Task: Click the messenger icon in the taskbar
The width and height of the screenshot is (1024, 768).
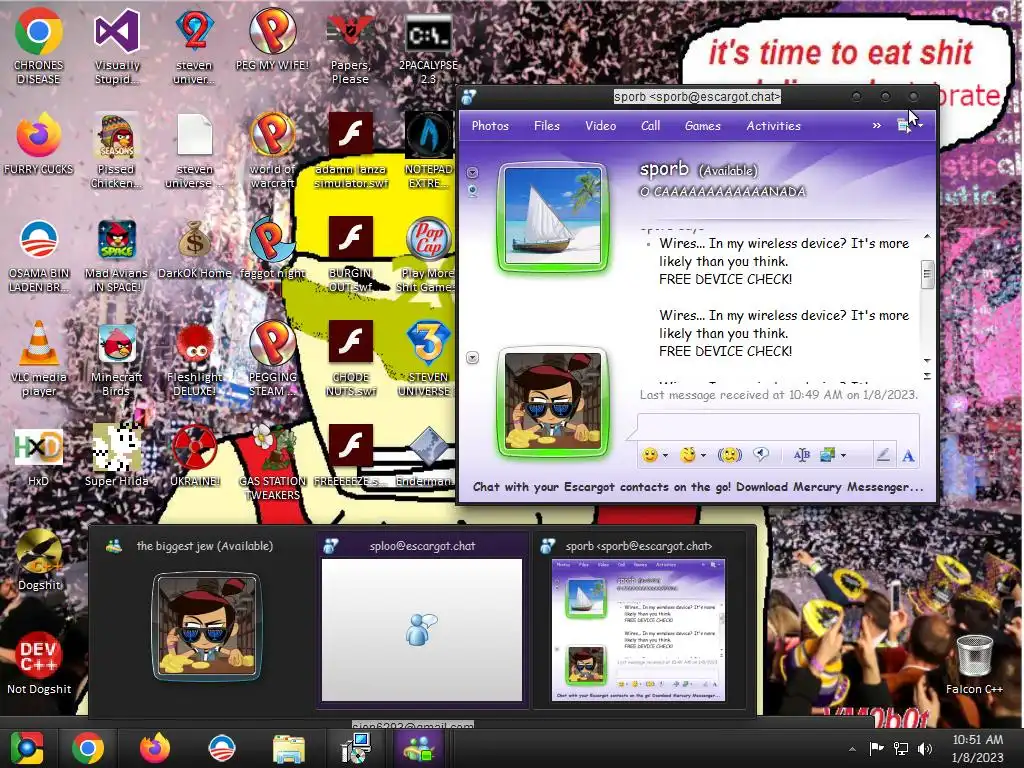Action: pyautogui.click(x=418, y=748)
